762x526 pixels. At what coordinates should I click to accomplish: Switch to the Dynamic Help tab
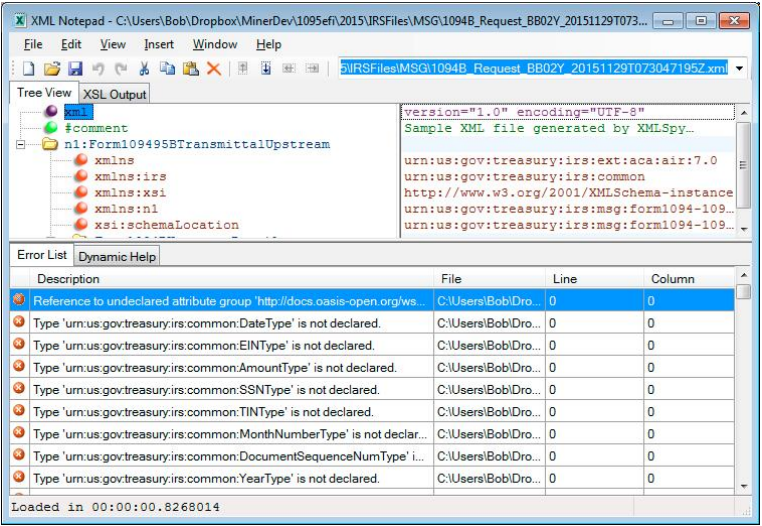pyautogui.click(x=117, y=257)
